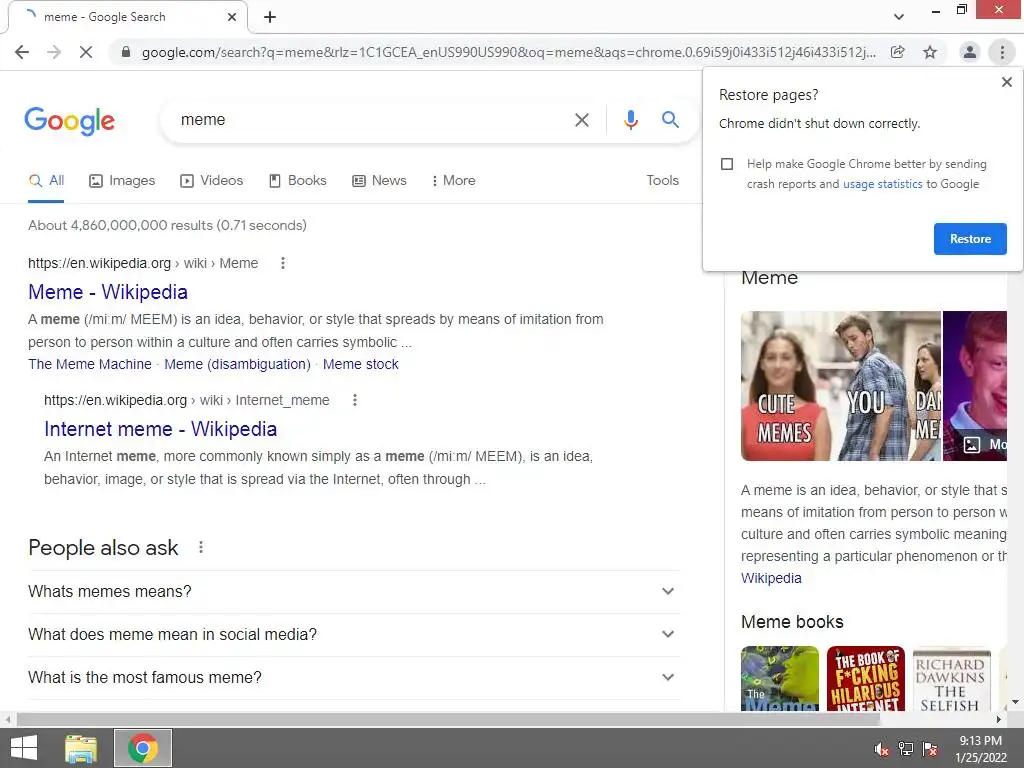This screenshot has width=1024, height=768.
Task: Clear the search box with the X icon
Action: click(582, 120)
